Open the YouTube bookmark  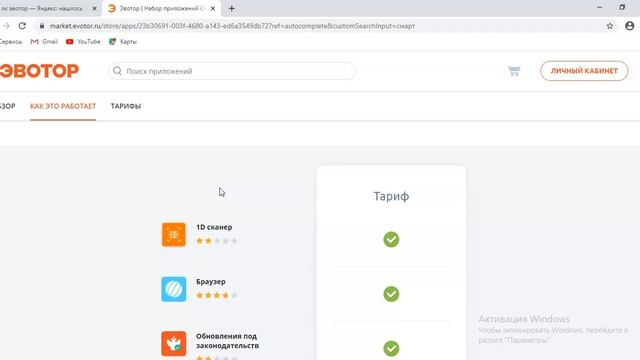pos(83,42)
